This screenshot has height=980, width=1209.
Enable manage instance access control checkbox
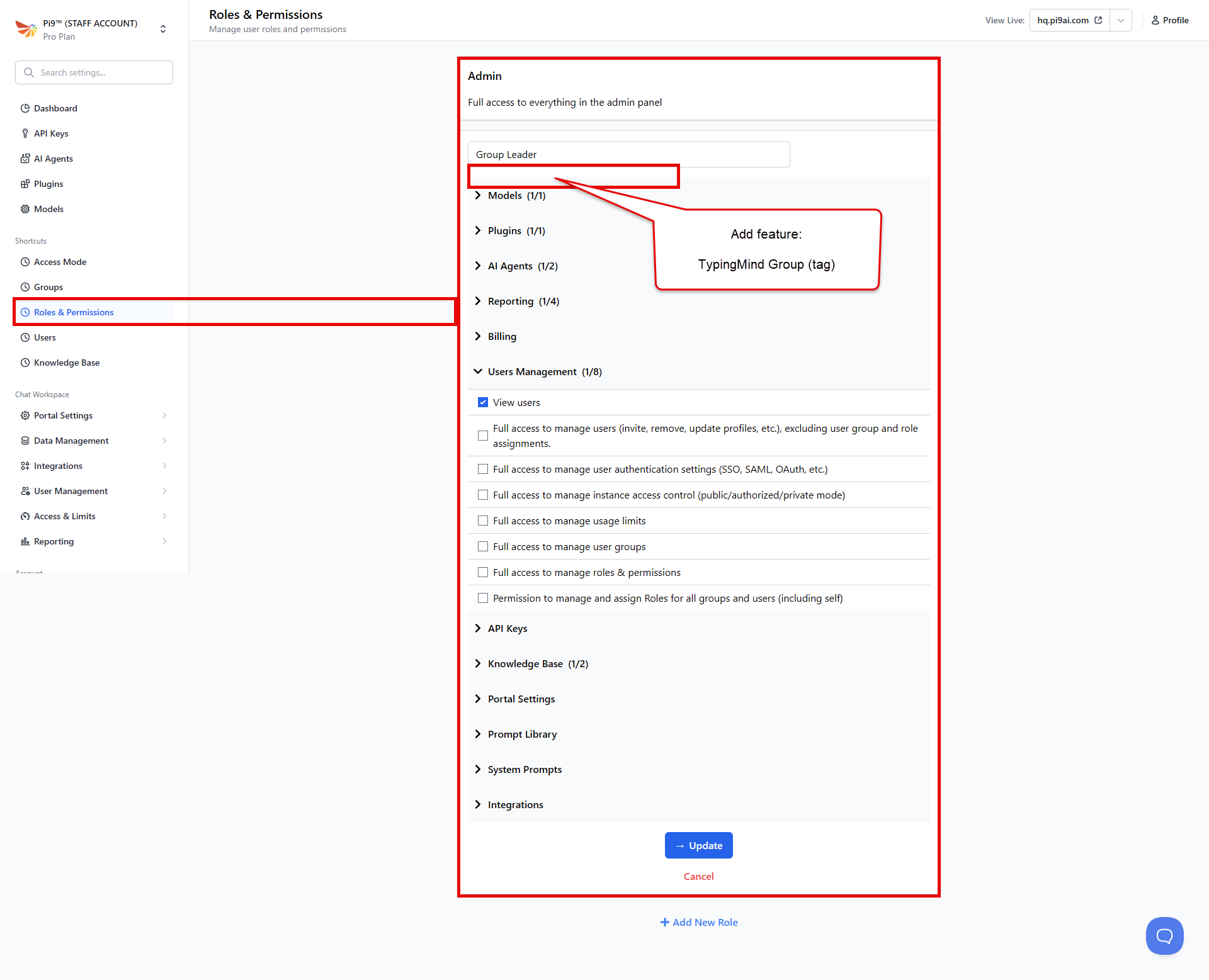[483, 495]
